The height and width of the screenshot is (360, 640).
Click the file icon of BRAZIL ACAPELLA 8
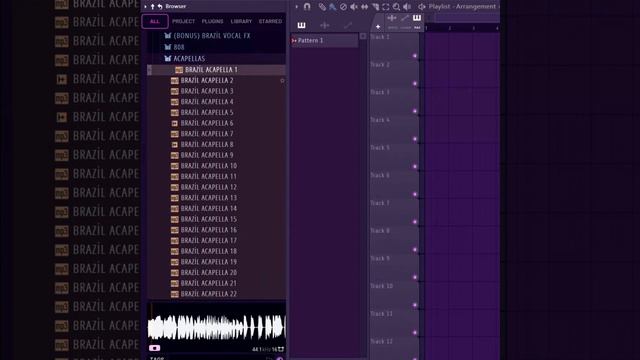175,144
